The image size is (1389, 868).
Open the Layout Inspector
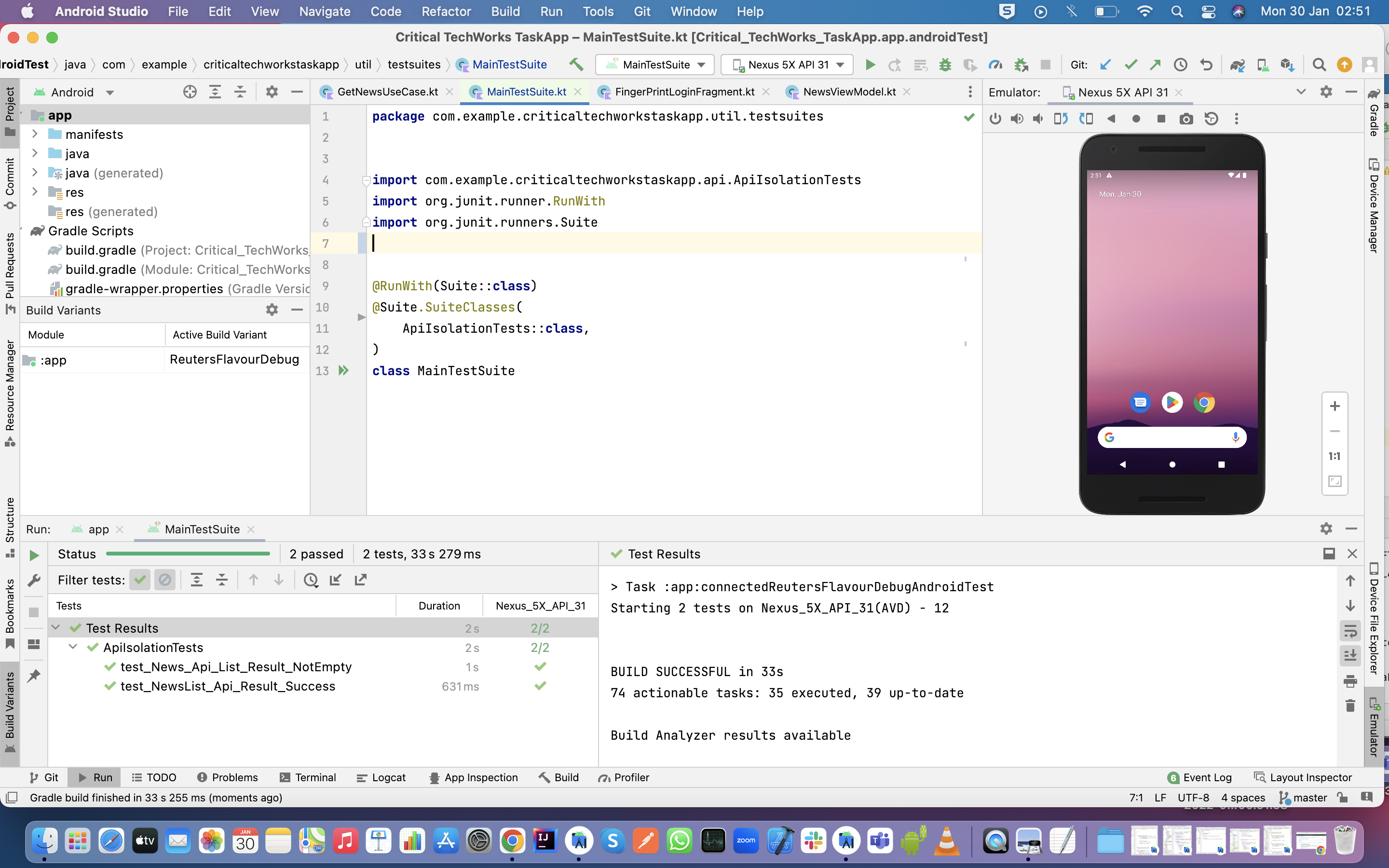point(1310,777)
